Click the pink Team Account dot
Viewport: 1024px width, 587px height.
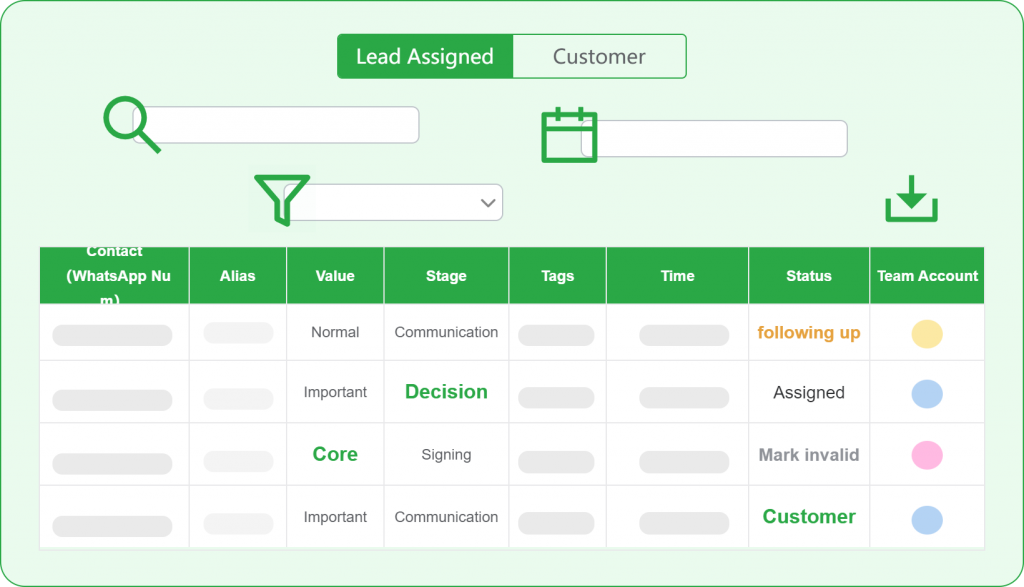pyautogui.click(x=926, y=454)
